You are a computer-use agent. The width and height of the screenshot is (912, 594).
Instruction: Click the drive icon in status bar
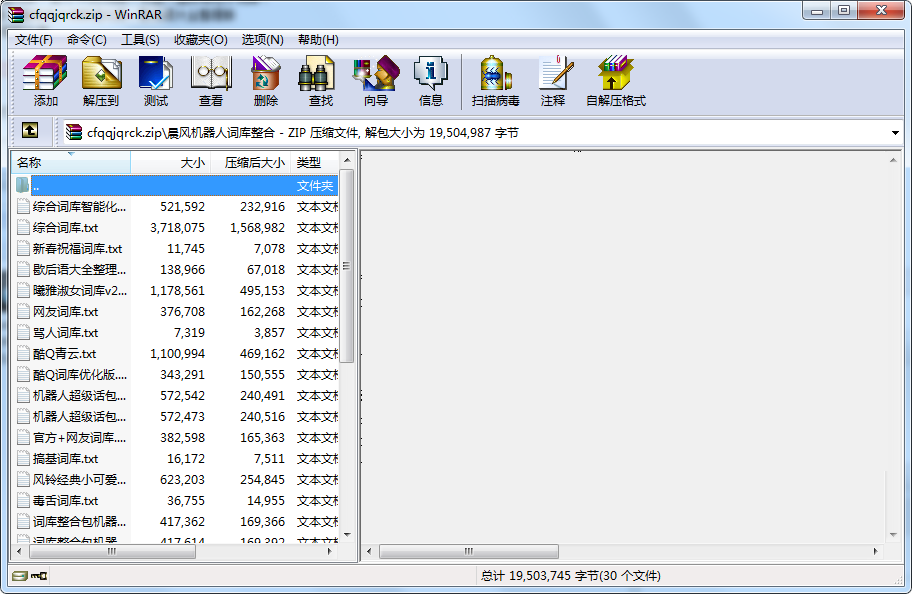(20, 576)
